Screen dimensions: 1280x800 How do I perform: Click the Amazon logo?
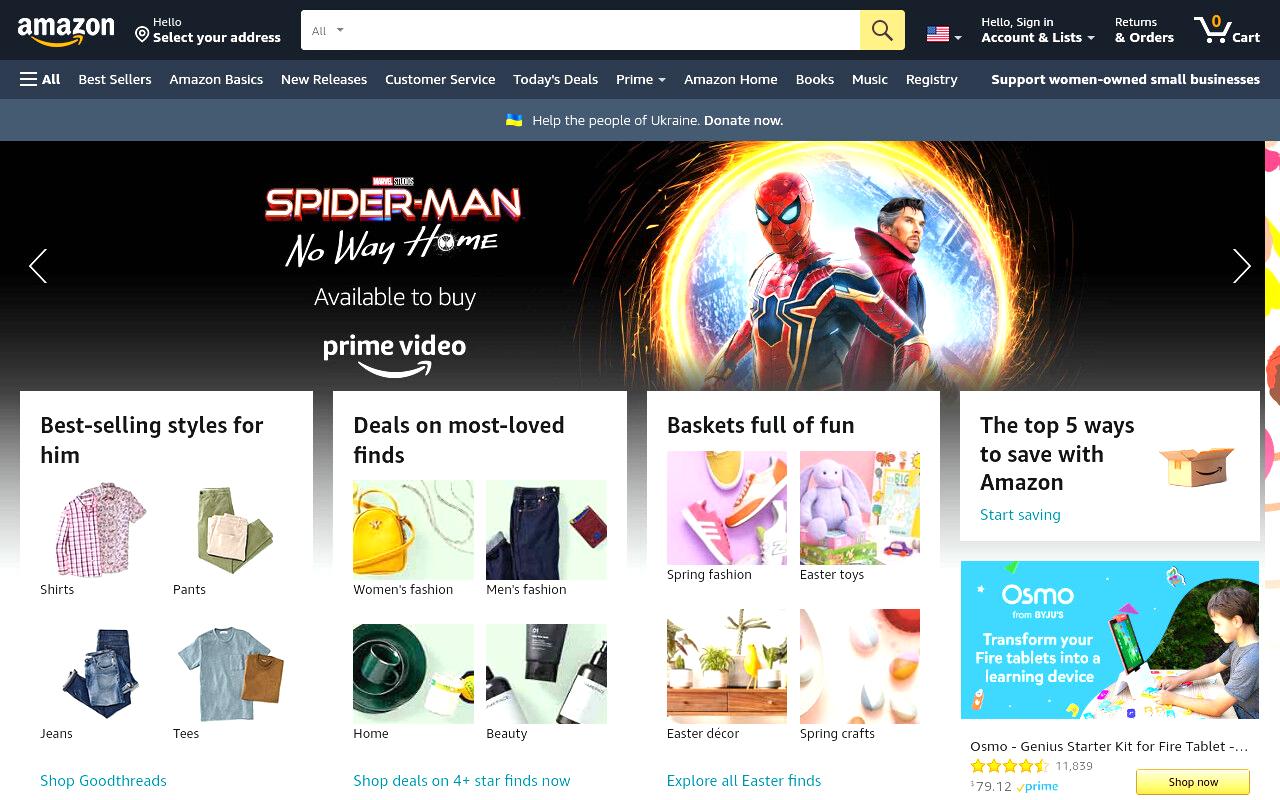click(x=66, y=31)
